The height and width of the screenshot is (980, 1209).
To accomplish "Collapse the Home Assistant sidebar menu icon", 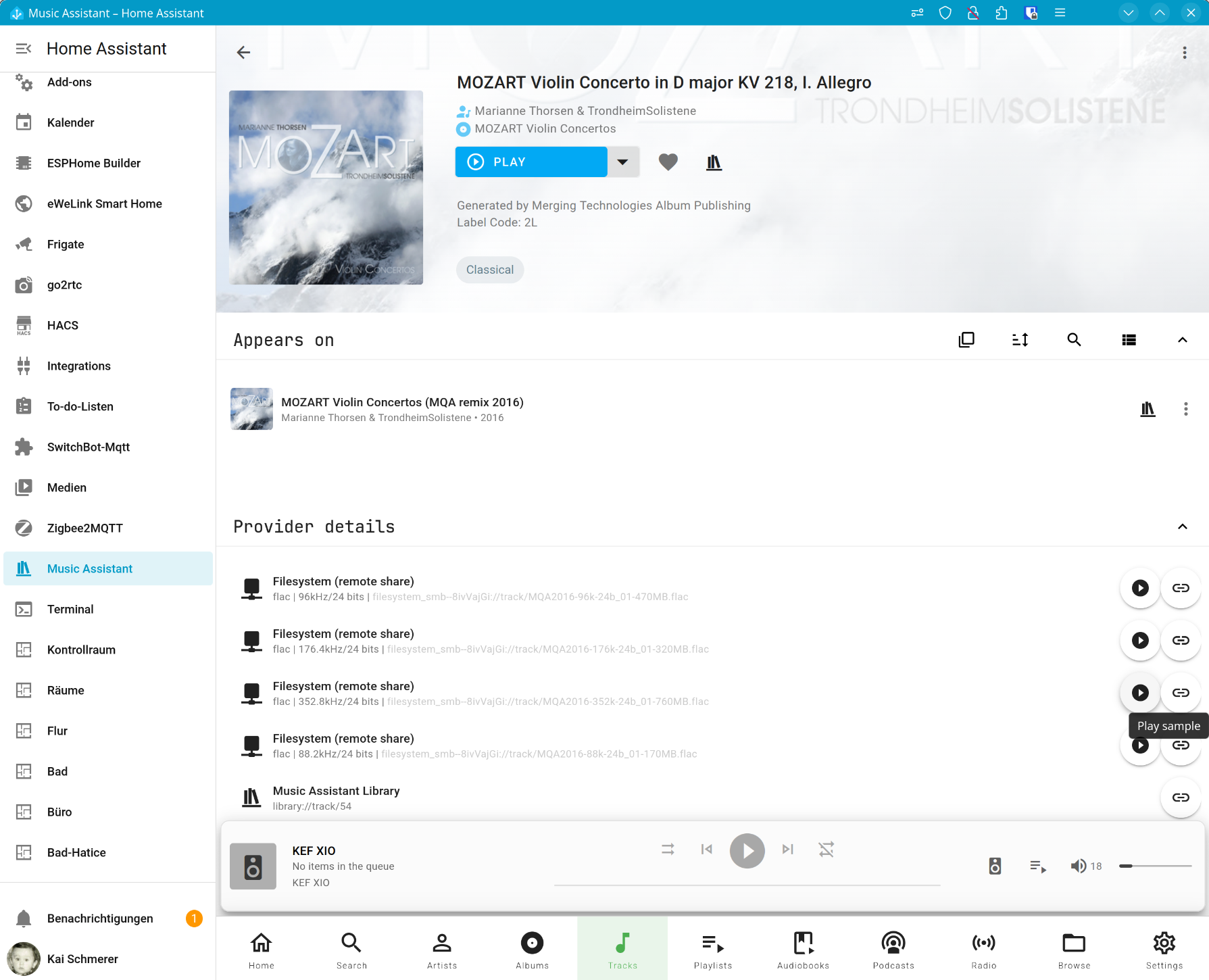I will (x=24, y=49).
